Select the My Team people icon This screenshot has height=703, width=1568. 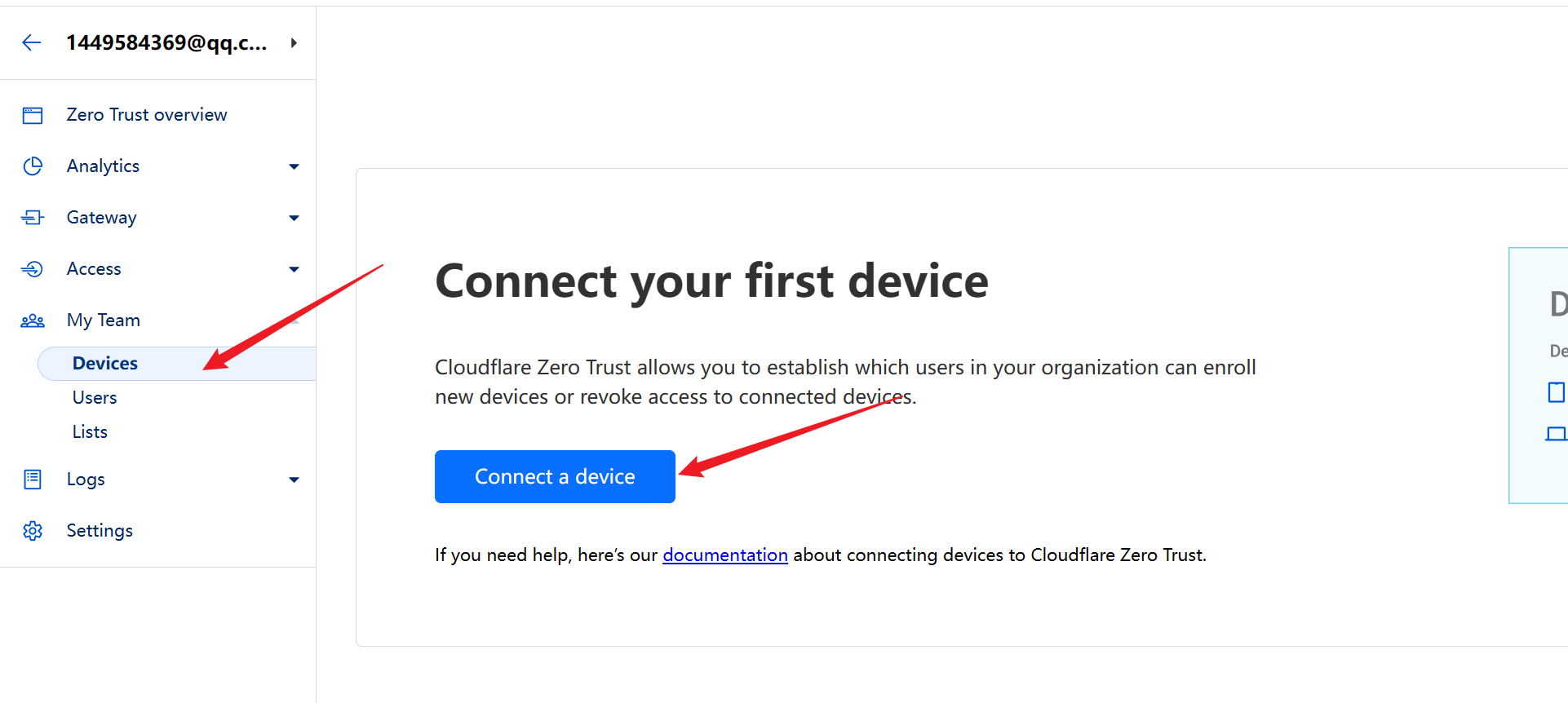(32, 320)
